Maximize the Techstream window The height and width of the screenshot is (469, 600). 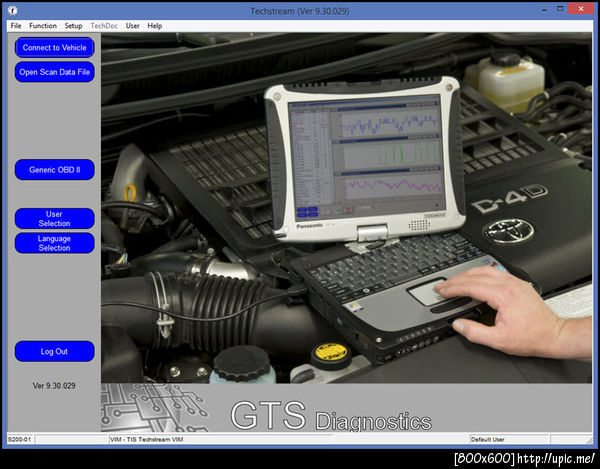pyautogui.click(x=560, y=9)
